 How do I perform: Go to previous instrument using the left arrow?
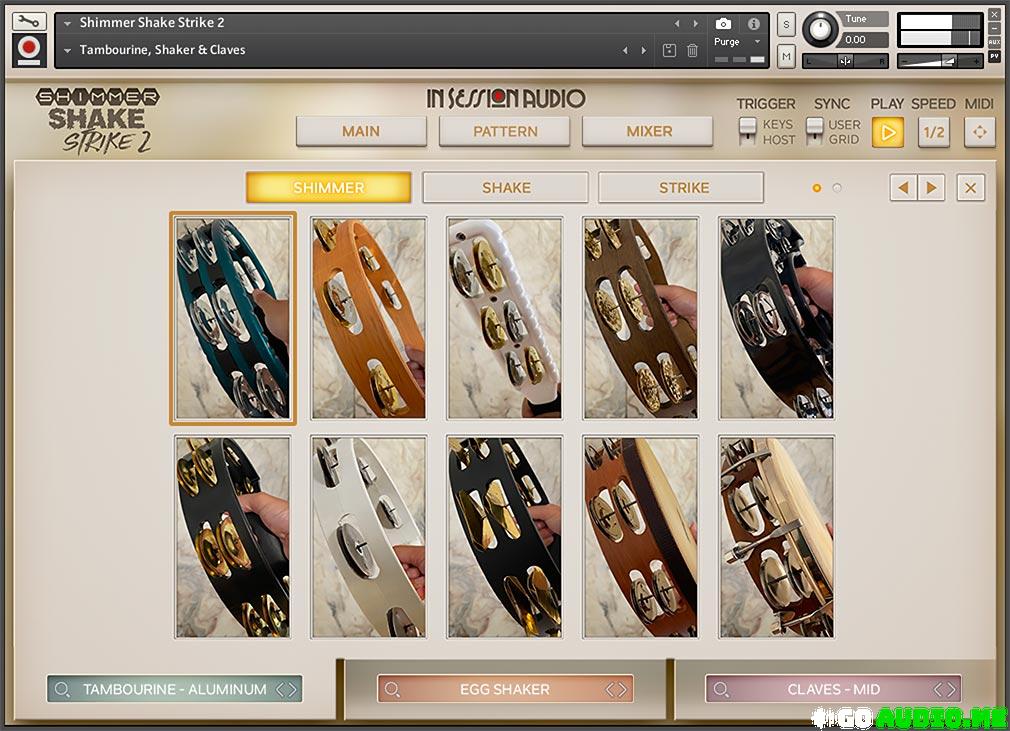[x=677, y=23]
